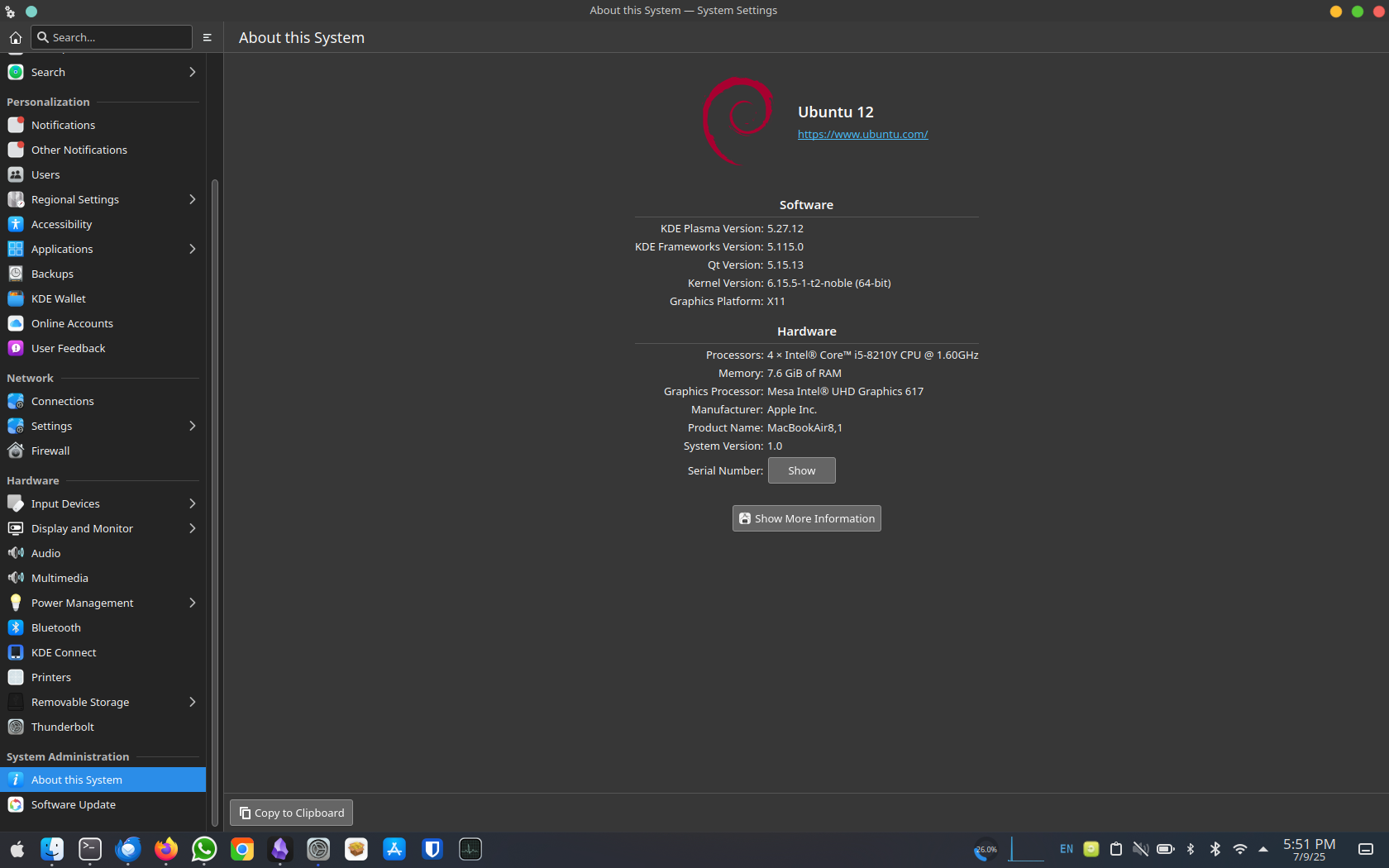
Task: Open KDE Connect settings
Action: [x=103, y=652]
